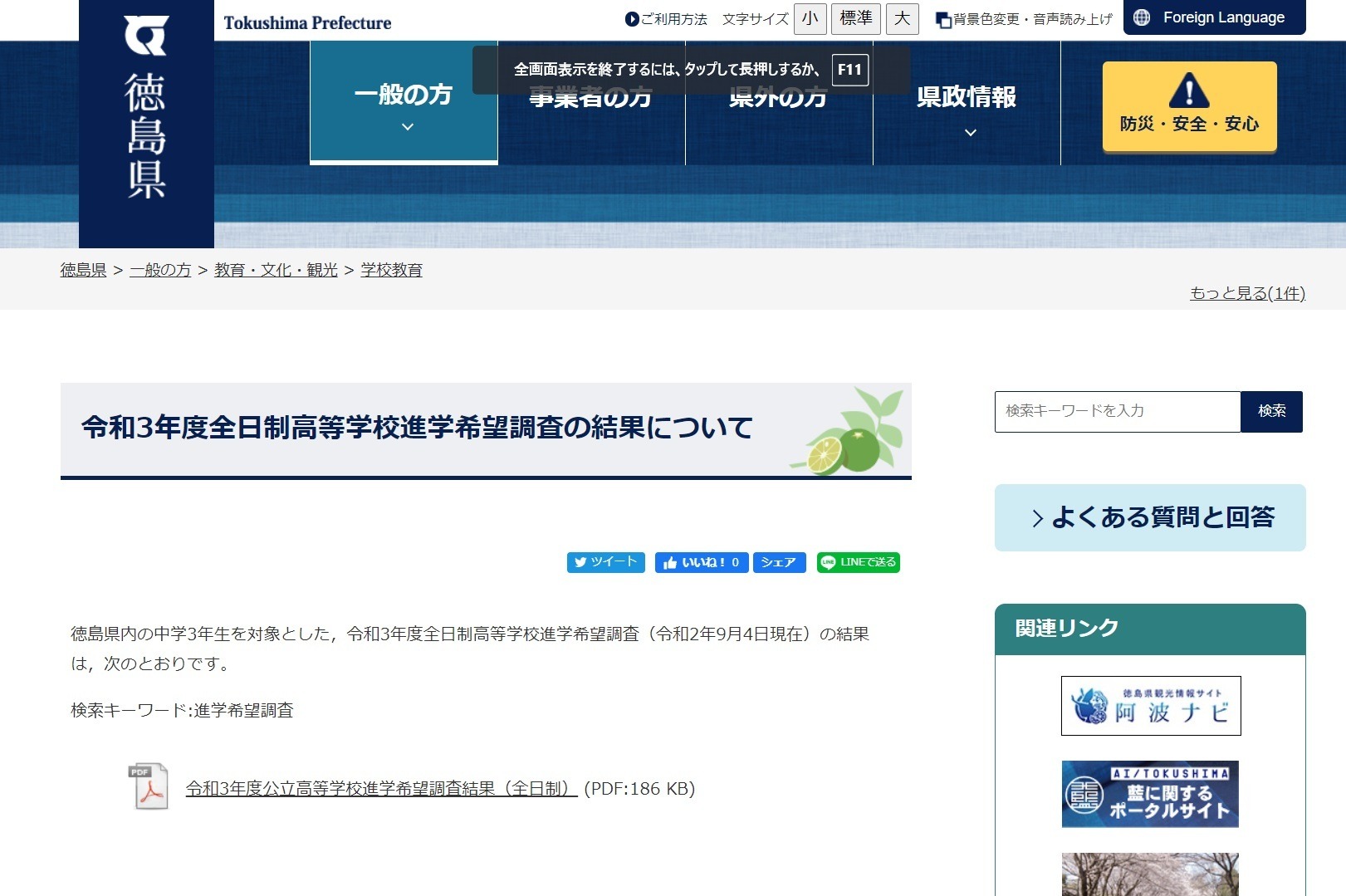
Task: Select the 標準 text size option
Action: (855, 18)
